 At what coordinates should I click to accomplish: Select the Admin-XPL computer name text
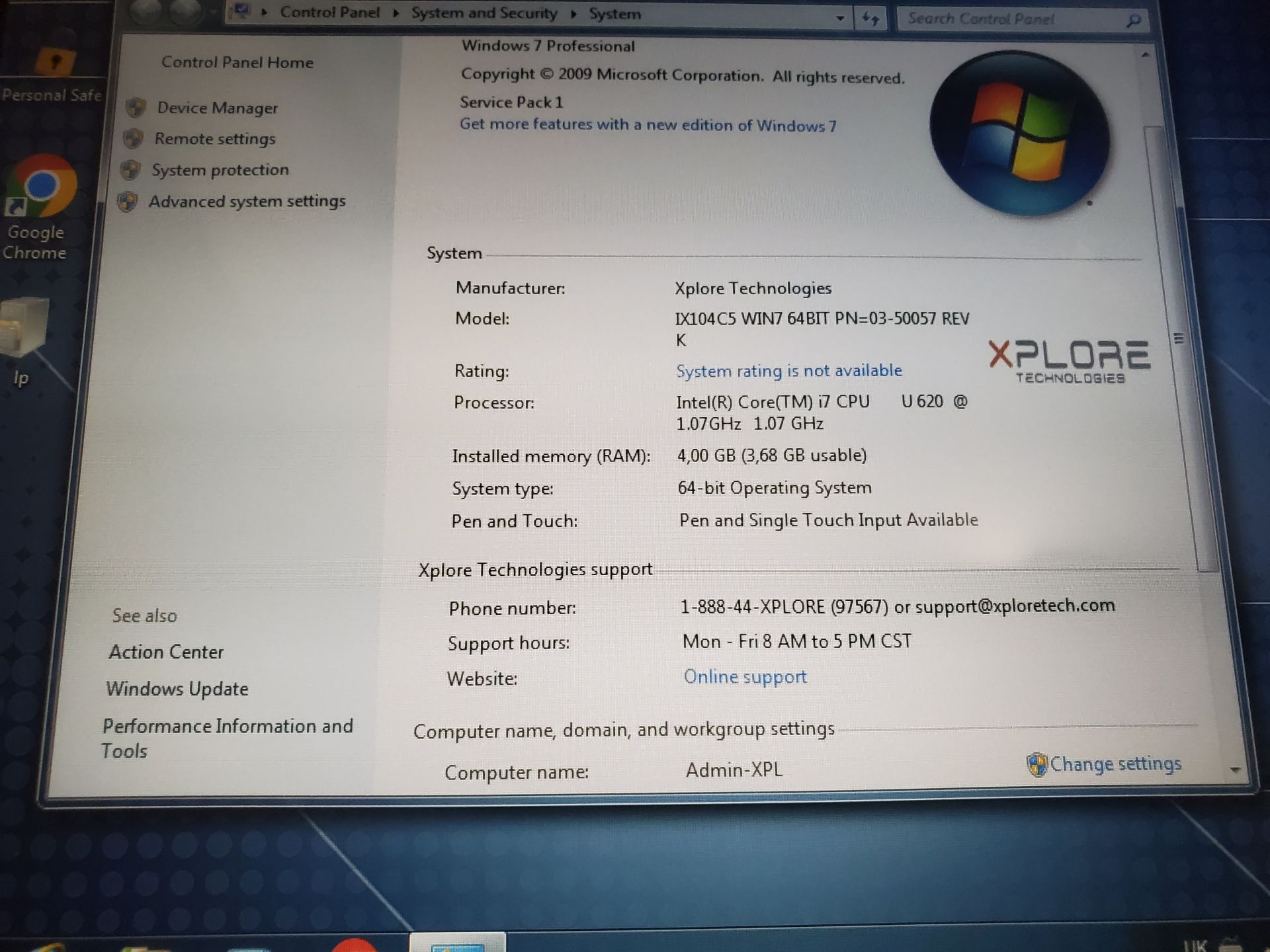734,770
